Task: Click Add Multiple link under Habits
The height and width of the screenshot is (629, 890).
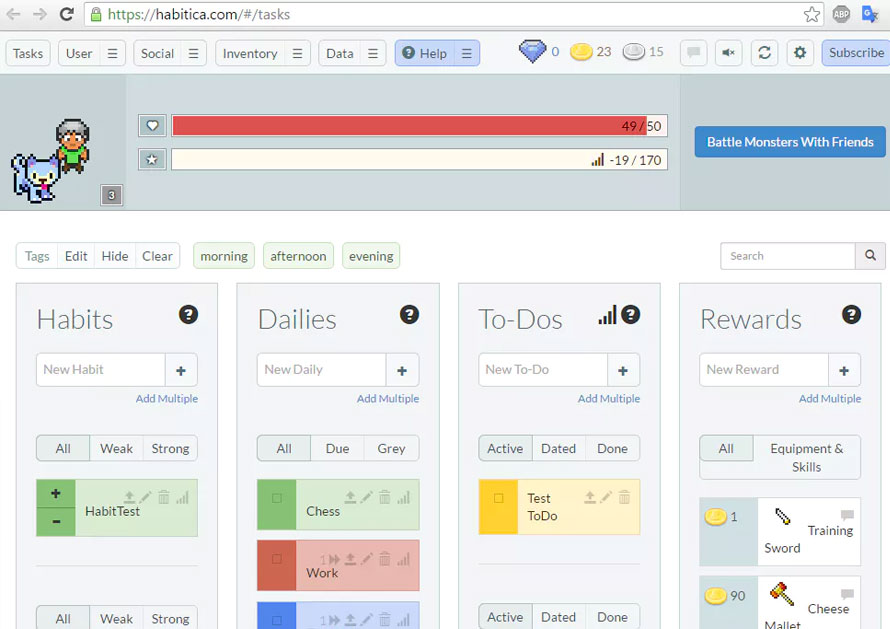Action: [x=167, y=398]
